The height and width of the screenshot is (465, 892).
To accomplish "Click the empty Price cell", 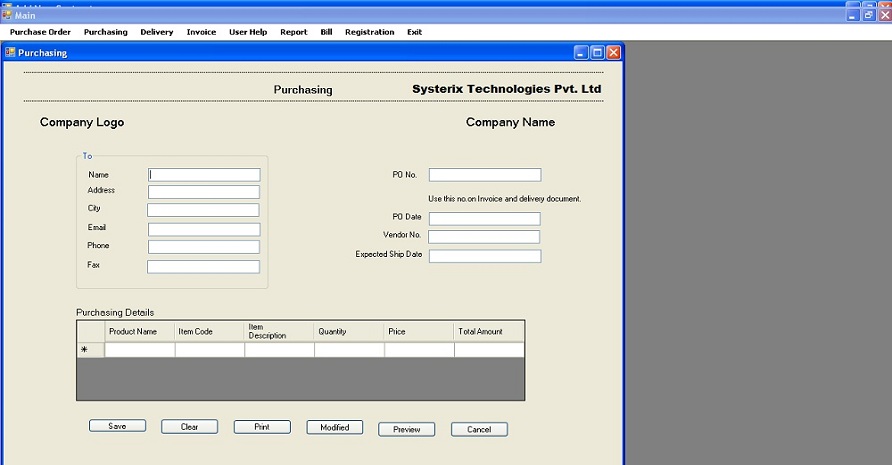I will tap(419, 349).
